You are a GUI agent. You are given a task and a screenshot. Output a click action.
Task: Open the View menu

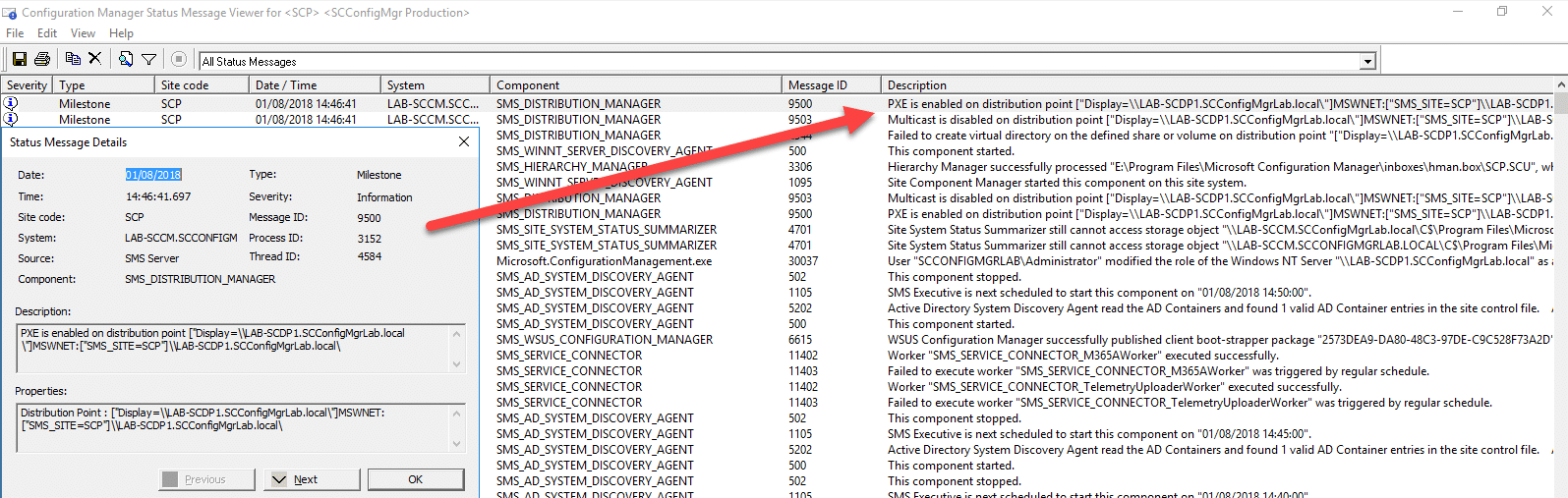[x=84, y=33]
